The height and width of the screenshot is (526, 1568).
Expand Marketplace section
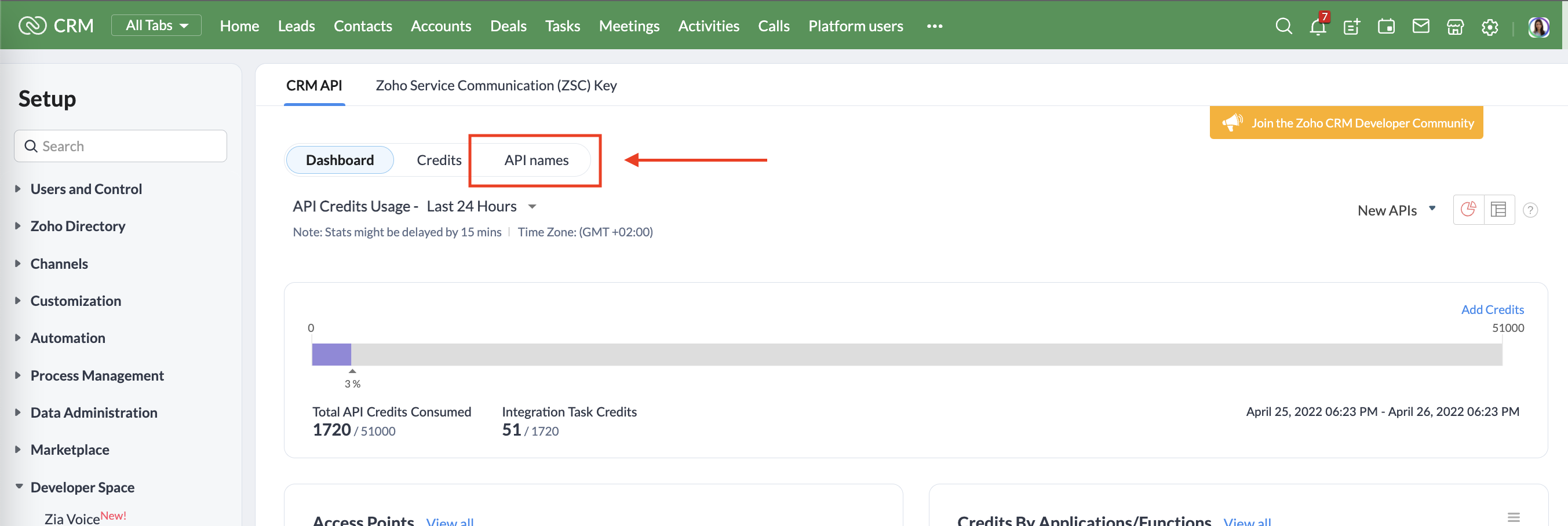point(70,450)
